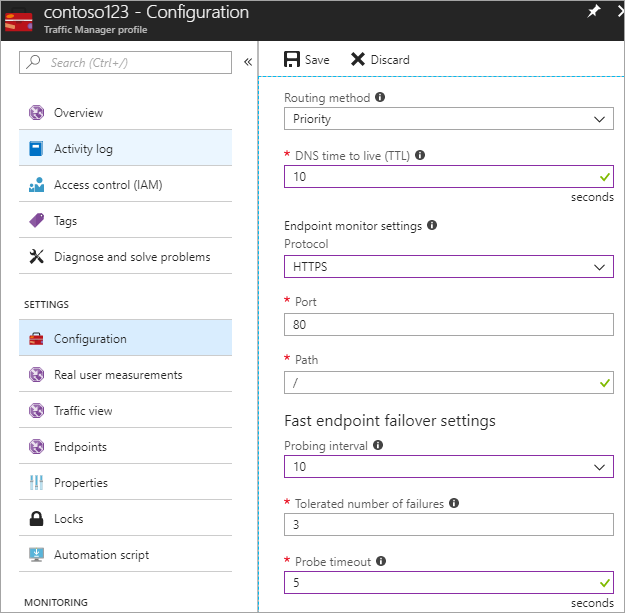Collapse the sidebar with double chevron
This screenshot has width=625, height=613.
click(x=248, y=62)
